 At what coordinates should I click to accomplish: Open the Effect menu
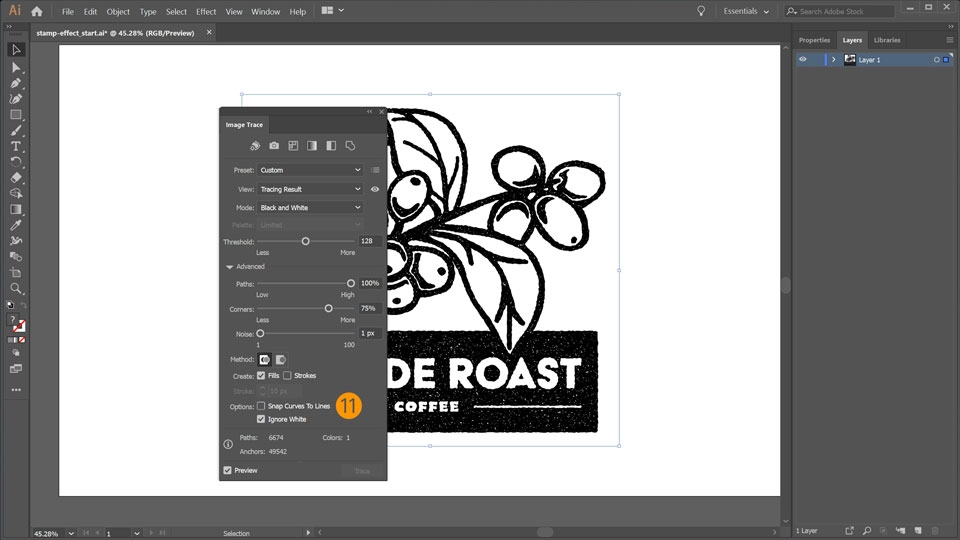(x=206, y=12)
